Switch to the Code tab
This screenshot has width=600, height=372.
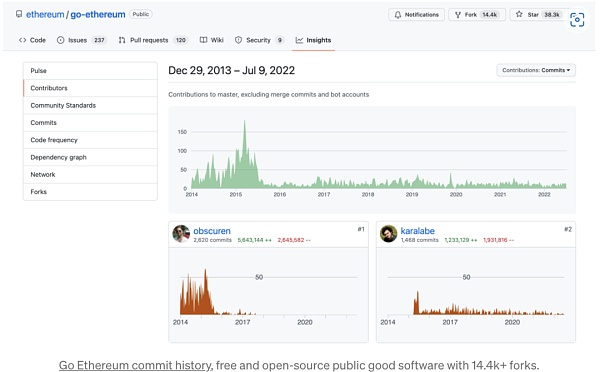pyautogui.click(x=32, y=40)
